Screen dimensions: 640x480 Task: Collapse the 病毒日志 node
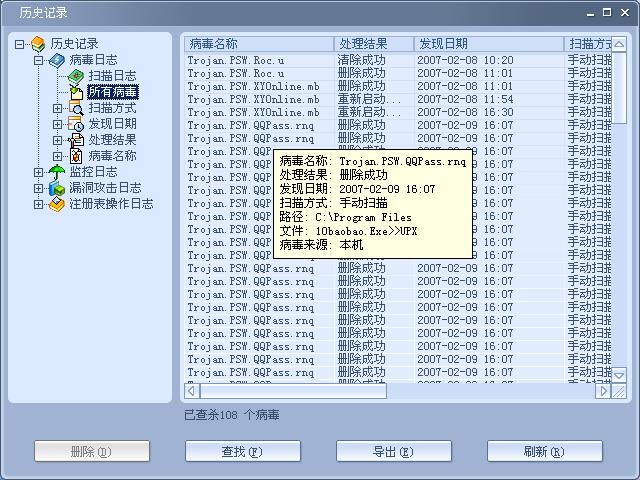coord(38,60)
